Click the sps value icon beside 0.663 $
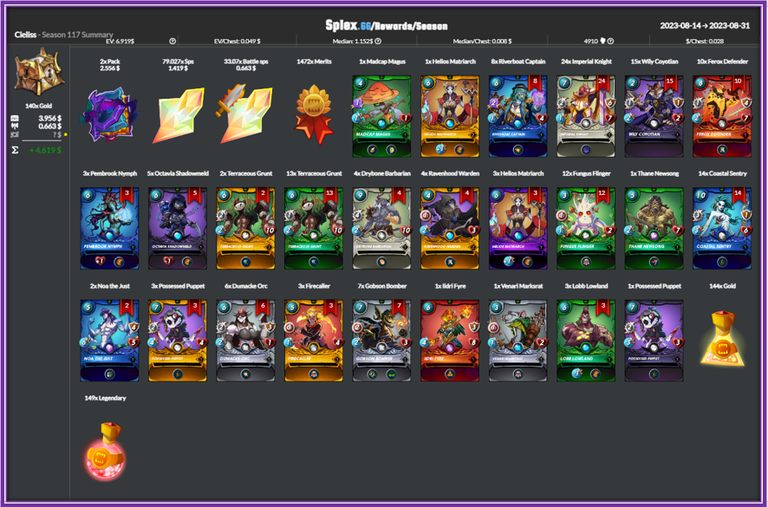 coord(15,126)
